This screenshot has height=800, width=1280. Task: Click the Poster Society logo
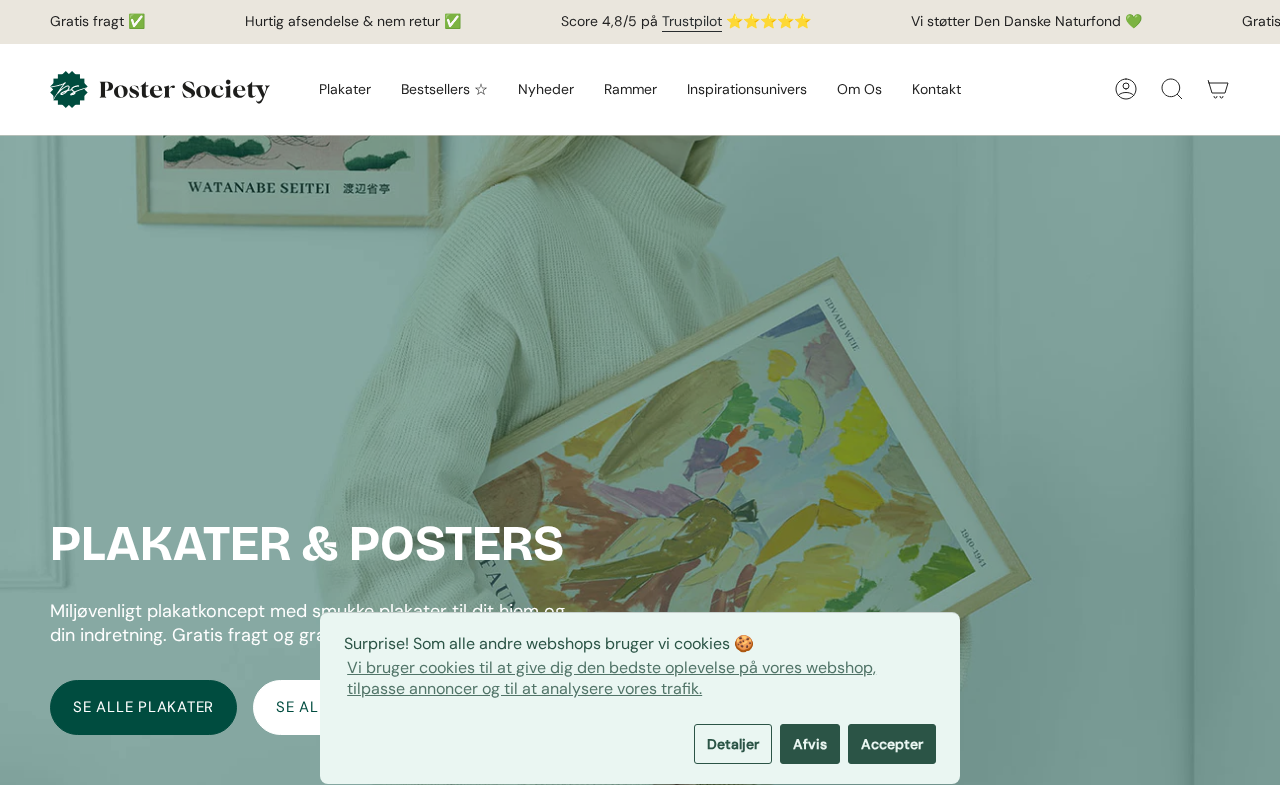tap(160, 89)
